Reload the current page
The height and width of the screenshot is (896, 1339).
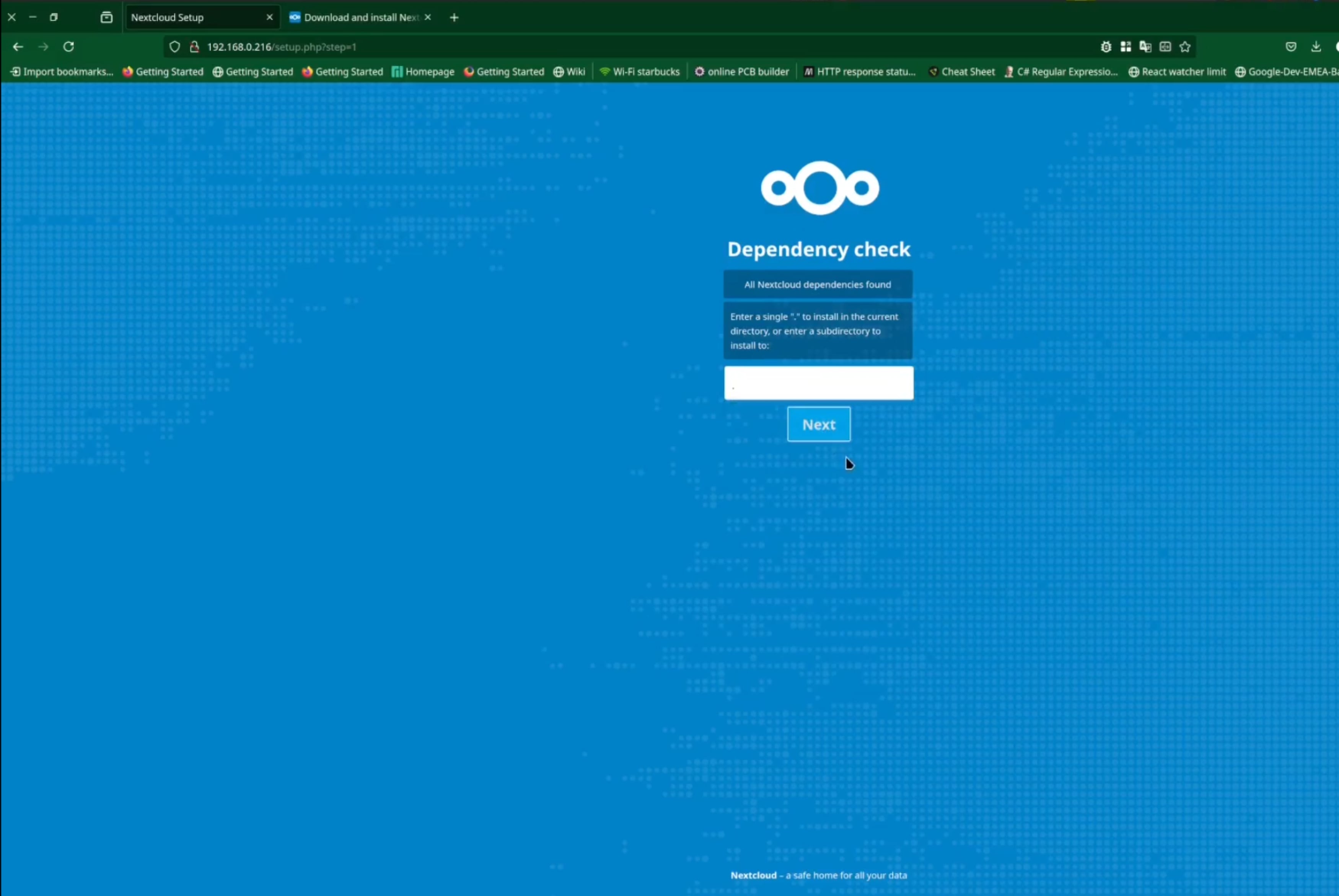(x=68, y=47)
